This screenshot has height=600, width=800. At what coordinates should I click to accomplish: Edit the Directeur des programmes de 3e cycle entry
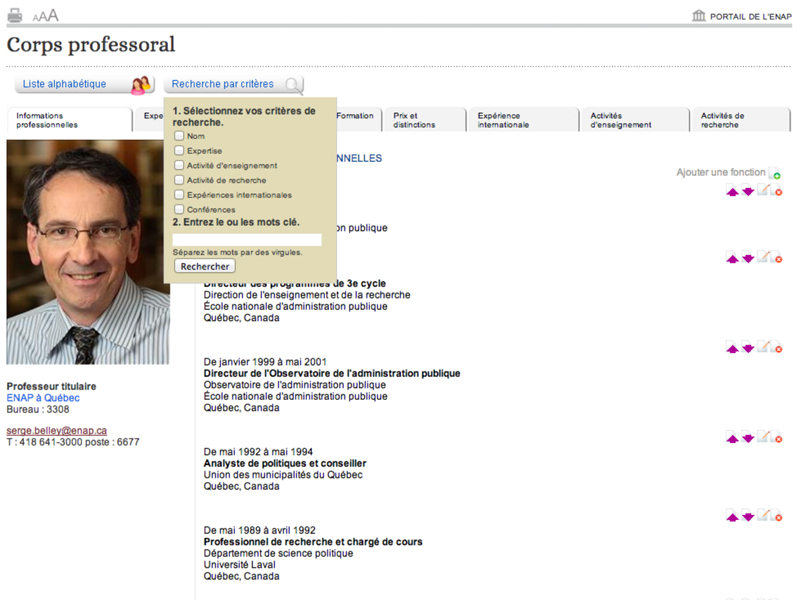763,257
